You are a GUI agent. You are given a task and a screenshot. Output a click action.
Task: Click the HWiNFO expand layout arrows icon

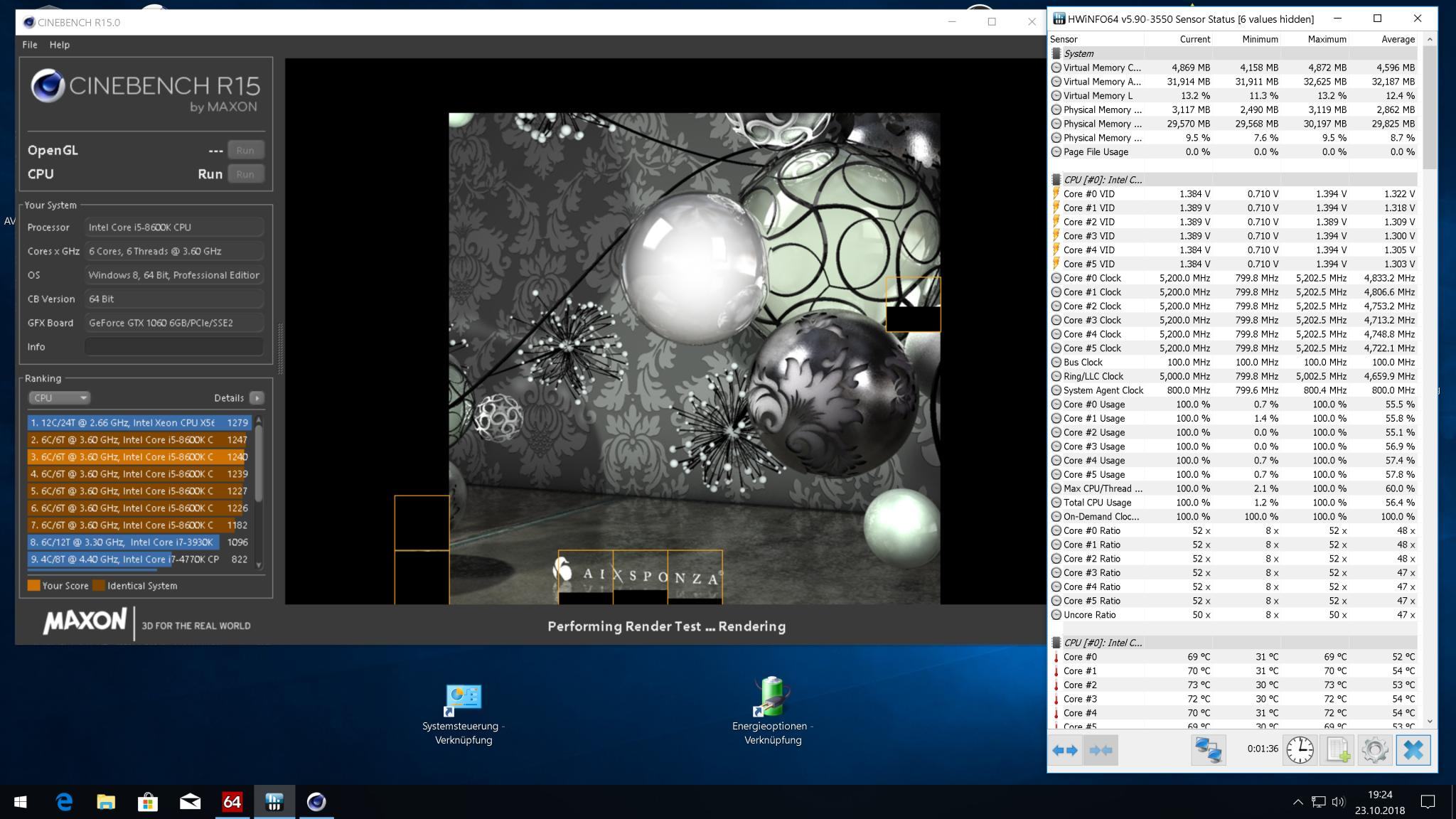point(1064,750)
